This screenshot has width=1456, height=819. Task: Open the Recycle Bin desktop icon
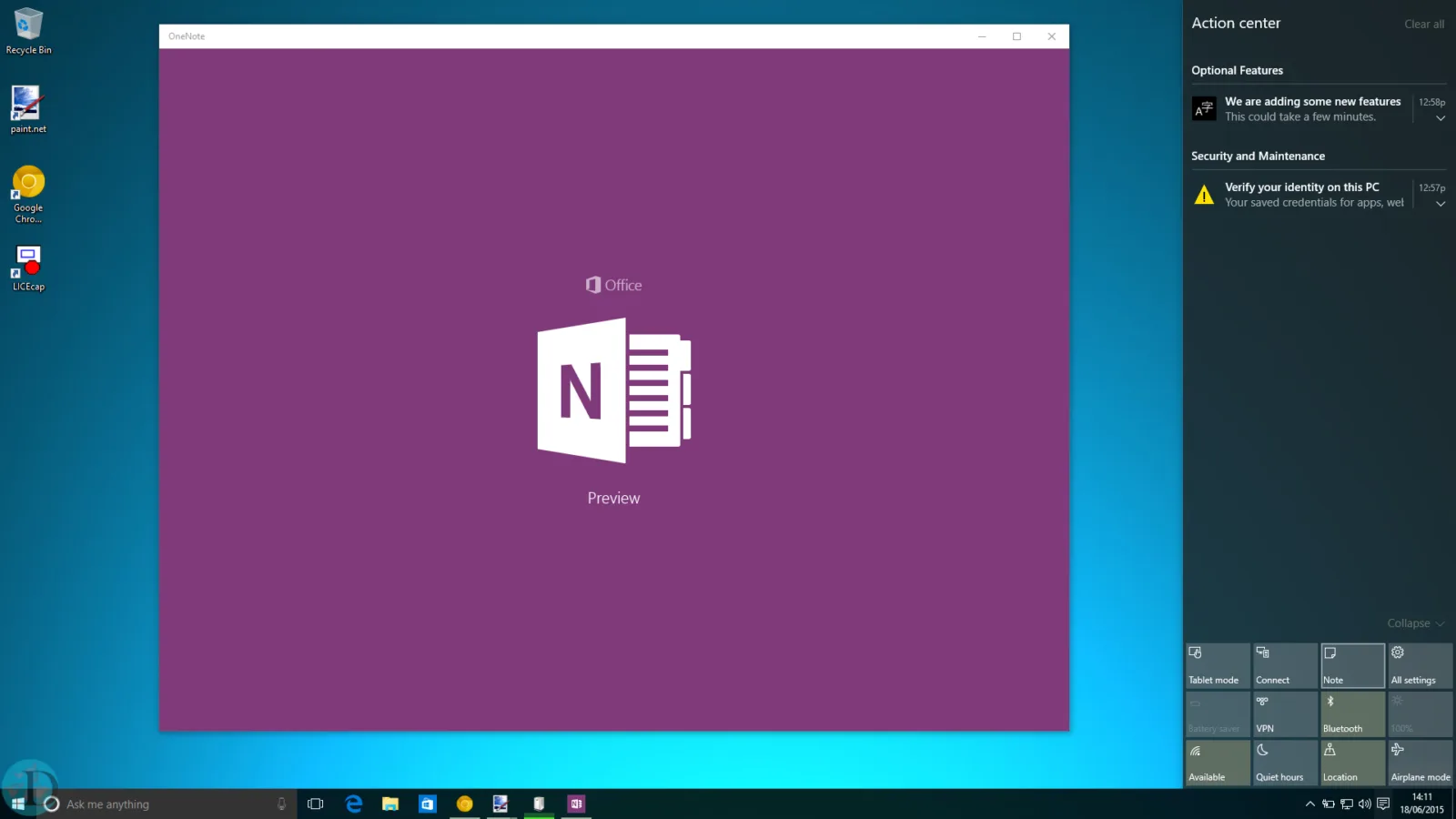click(x=28, y=31)
